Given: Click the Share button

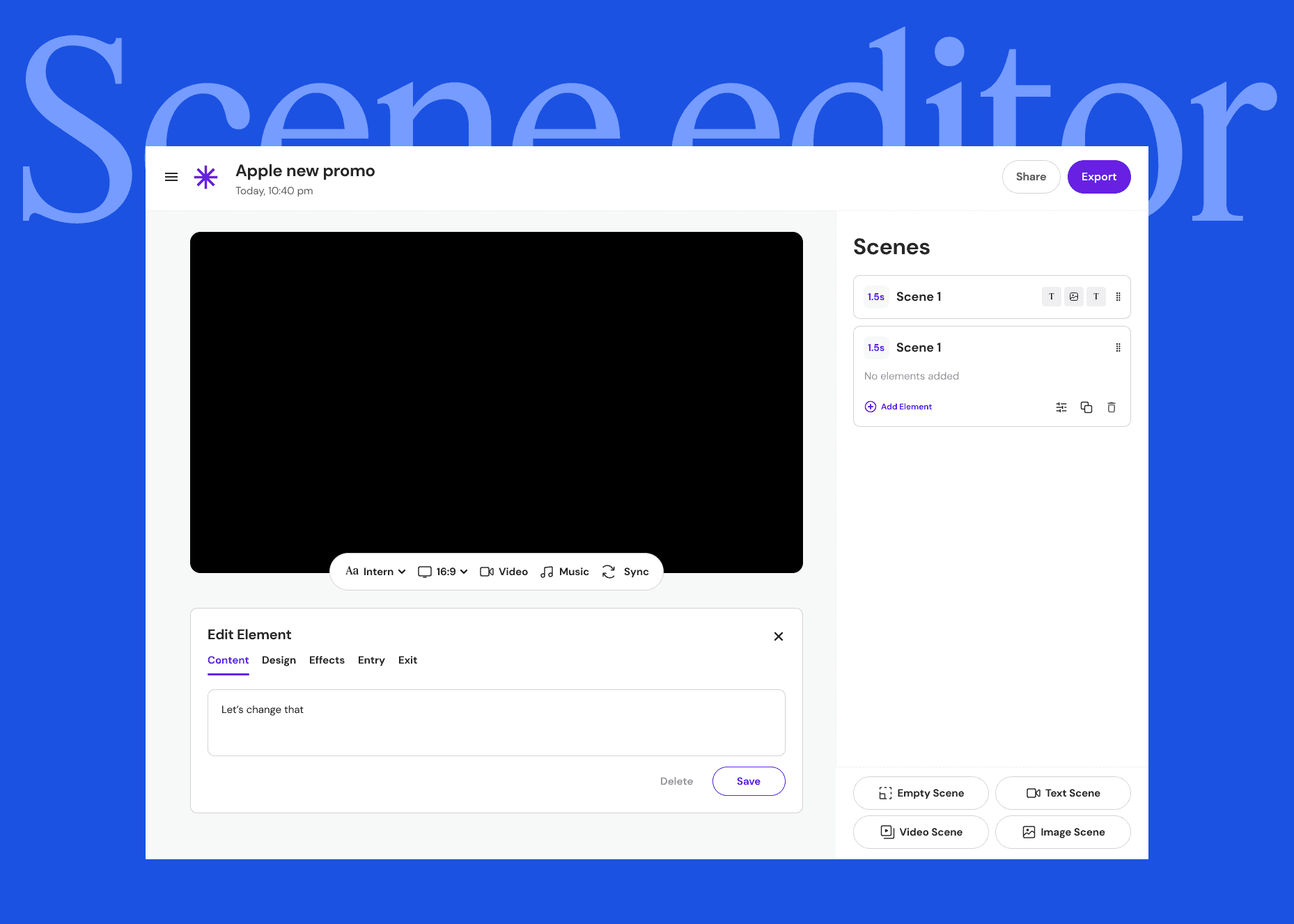Looking at the screenshot, I should coord(1031,177).
